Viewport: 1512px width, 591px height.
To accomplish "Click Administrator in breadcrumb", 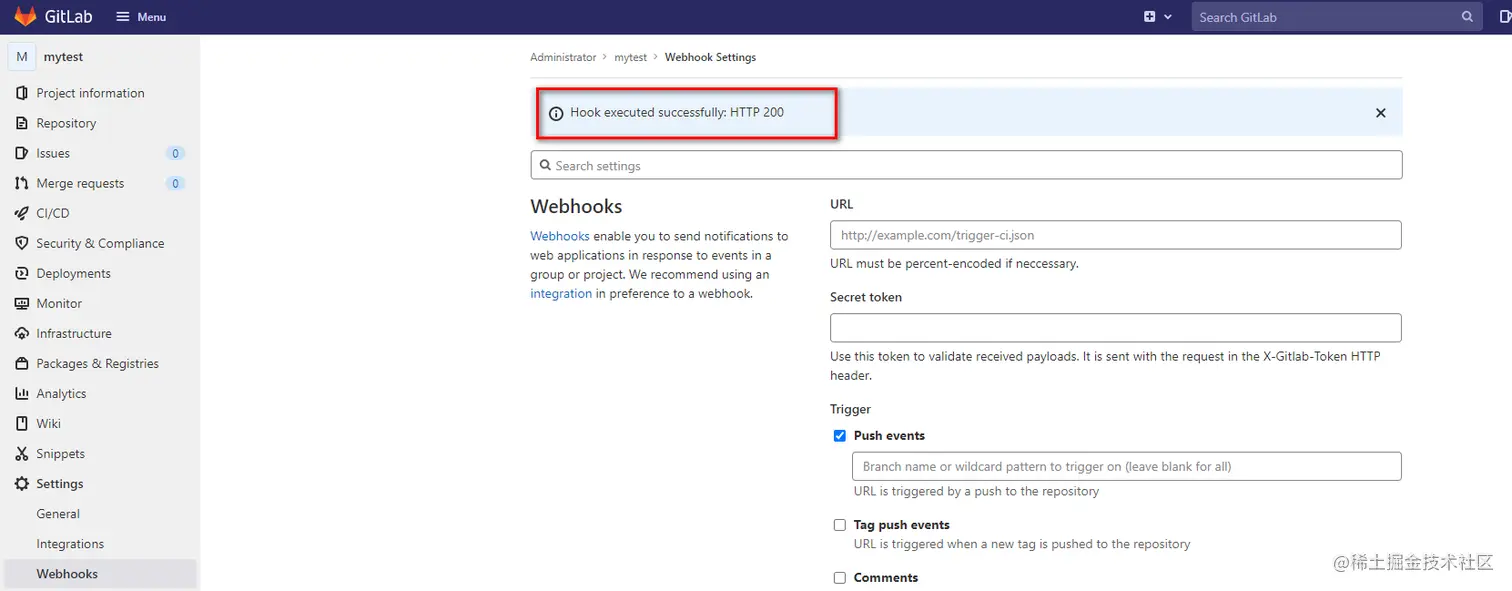I will (x=563, y=57).
